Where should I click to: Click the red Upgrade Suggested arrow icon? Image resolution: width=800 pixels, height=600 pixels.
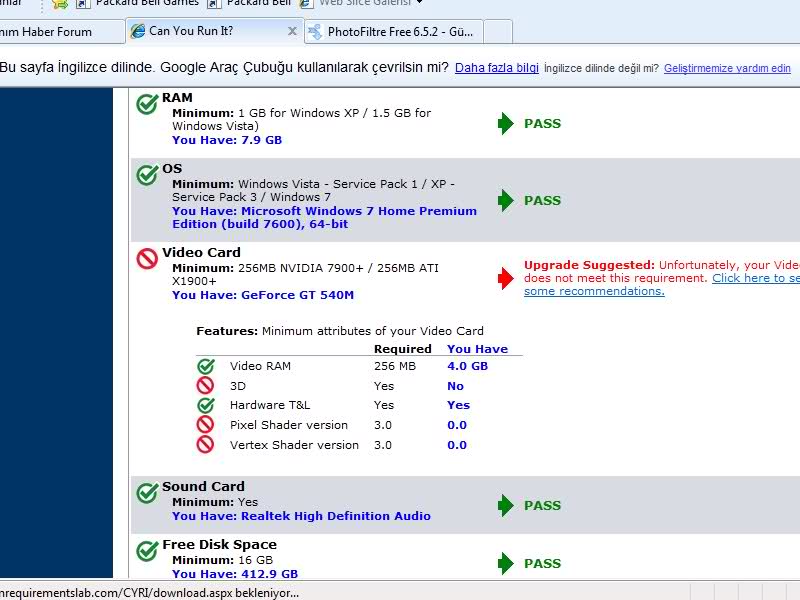(x=506, y=277)
